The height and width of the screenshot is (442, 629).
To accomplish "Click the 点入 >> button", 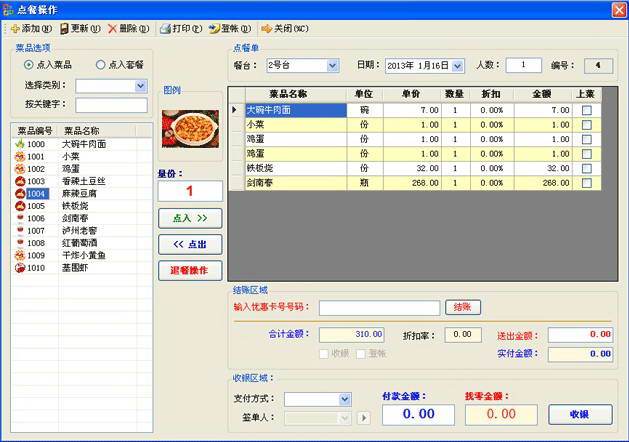I will [190, 218].
